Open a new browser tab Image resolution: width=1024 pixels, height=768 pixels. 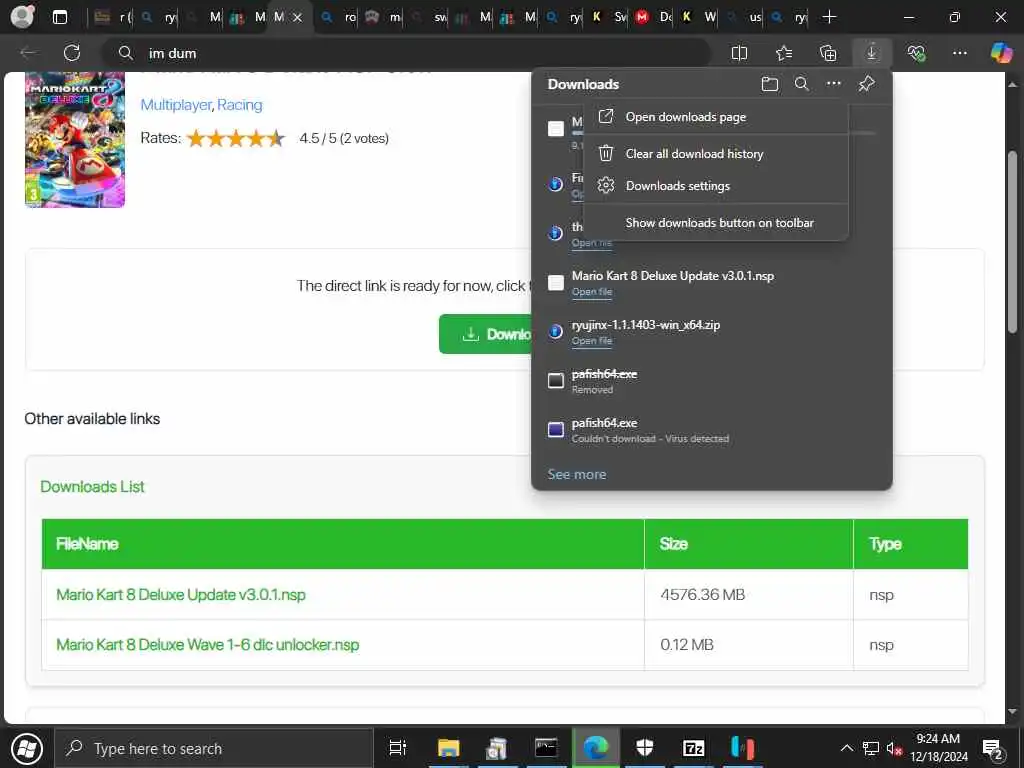tap(829, 17)
